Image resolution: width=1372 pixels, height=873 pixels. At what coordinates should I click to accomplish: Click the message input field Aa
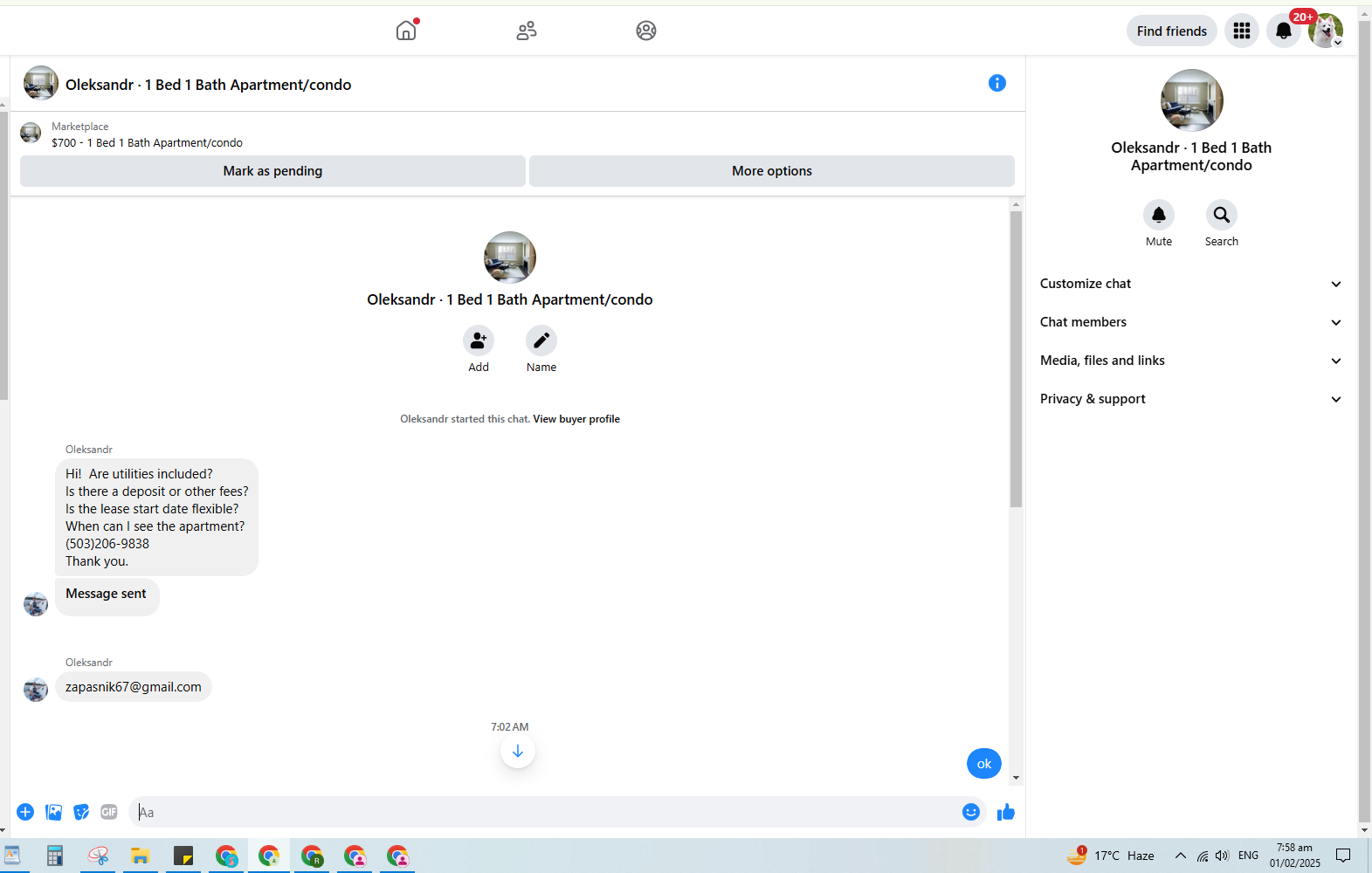547,812
